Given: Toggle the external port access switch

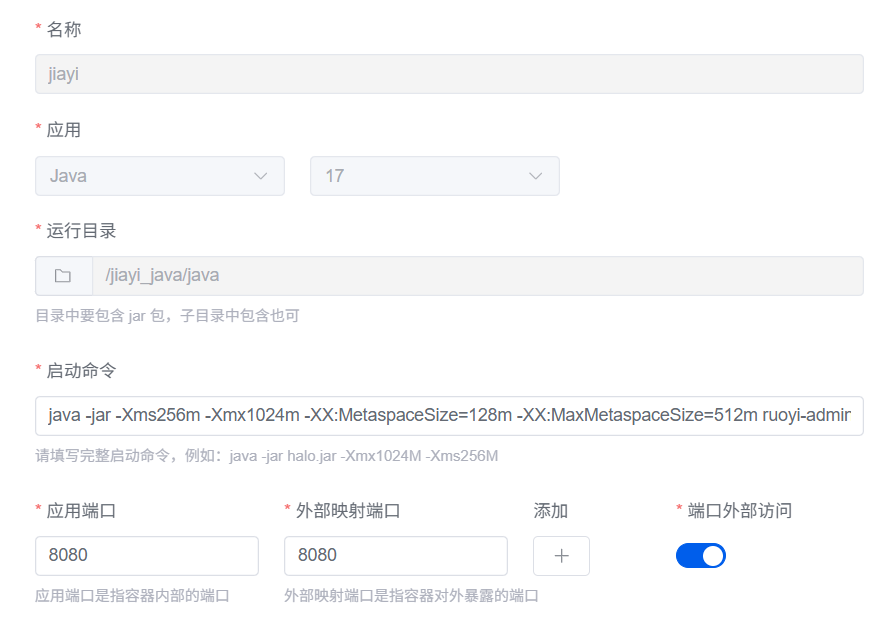Looking at the screenshot, I should (x=700, y=556).
